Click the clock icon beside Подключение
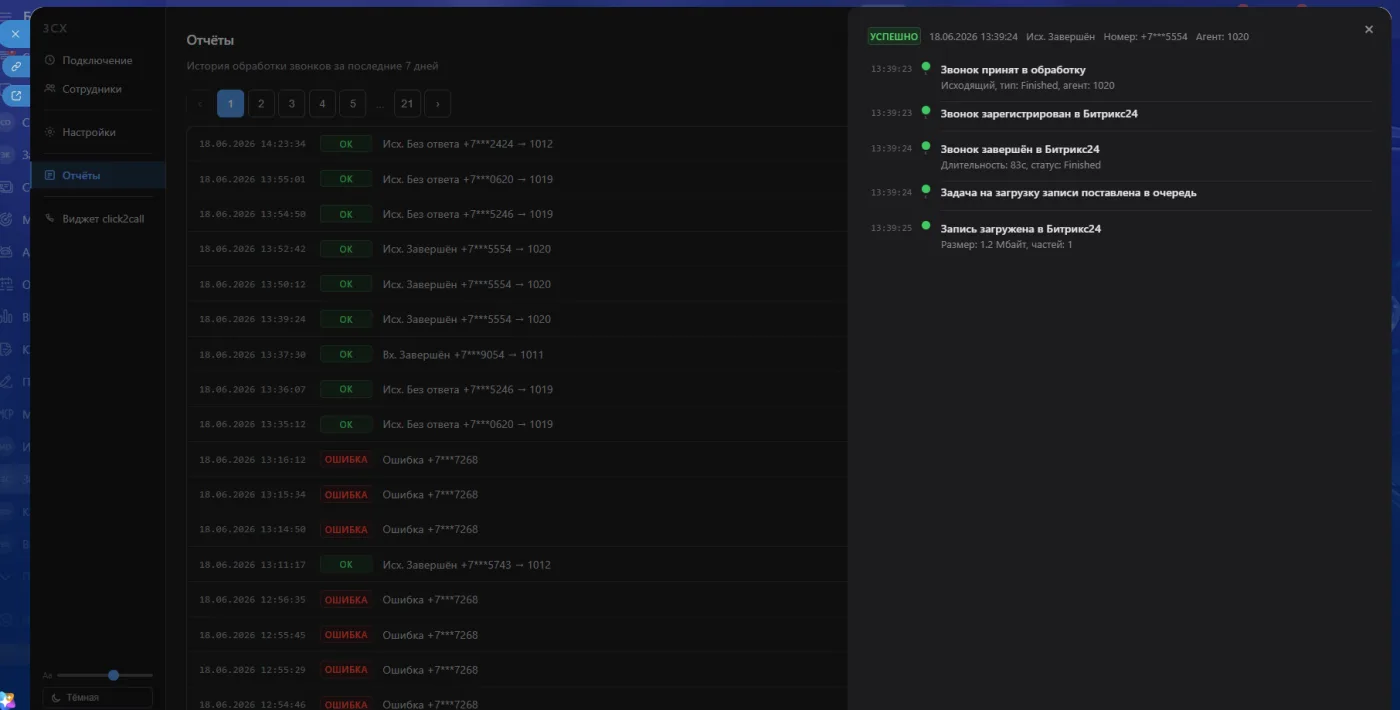 50,61
